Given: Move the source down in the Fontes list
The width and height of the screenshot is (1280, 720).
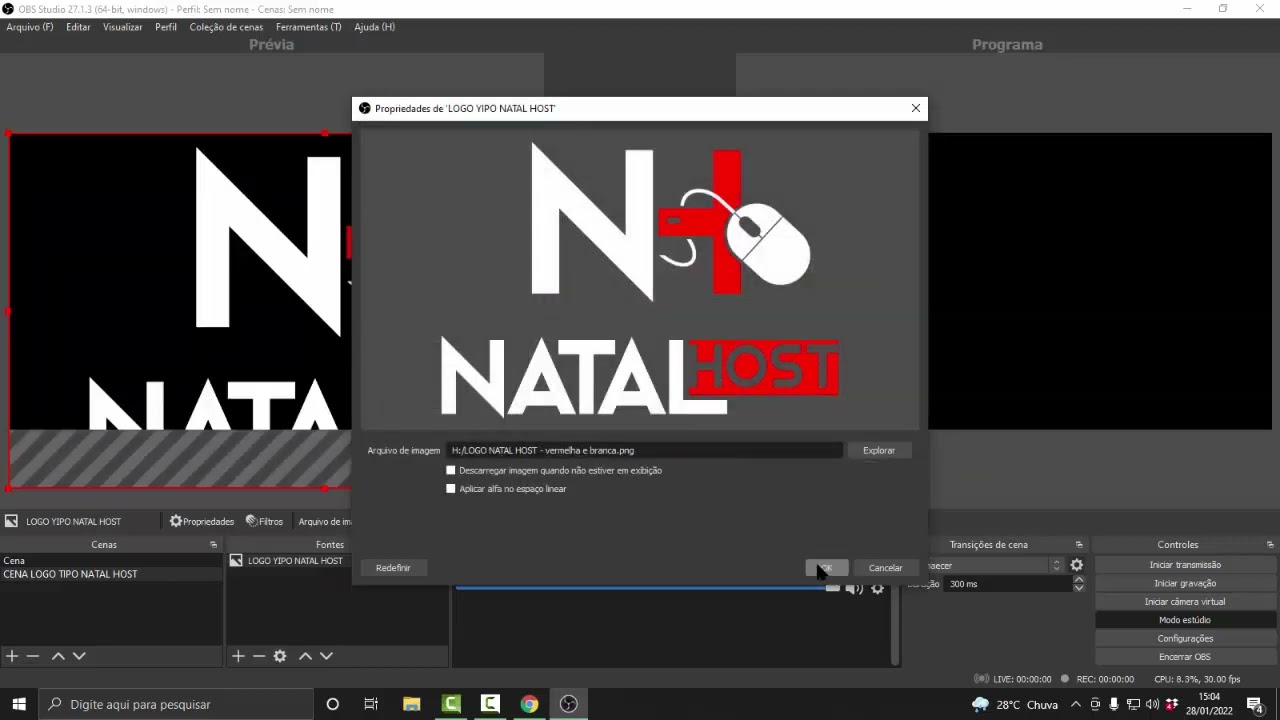Looking at the screenshot, I should [326, 656].
